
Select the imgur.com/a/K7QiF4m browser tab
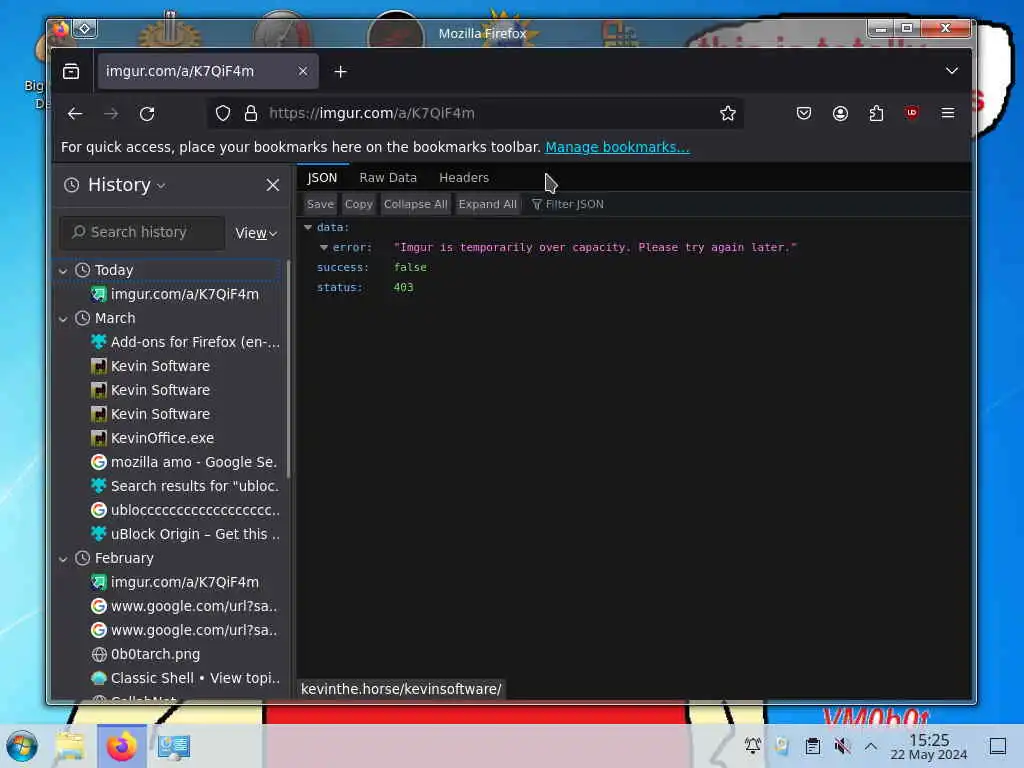point(208,71)
